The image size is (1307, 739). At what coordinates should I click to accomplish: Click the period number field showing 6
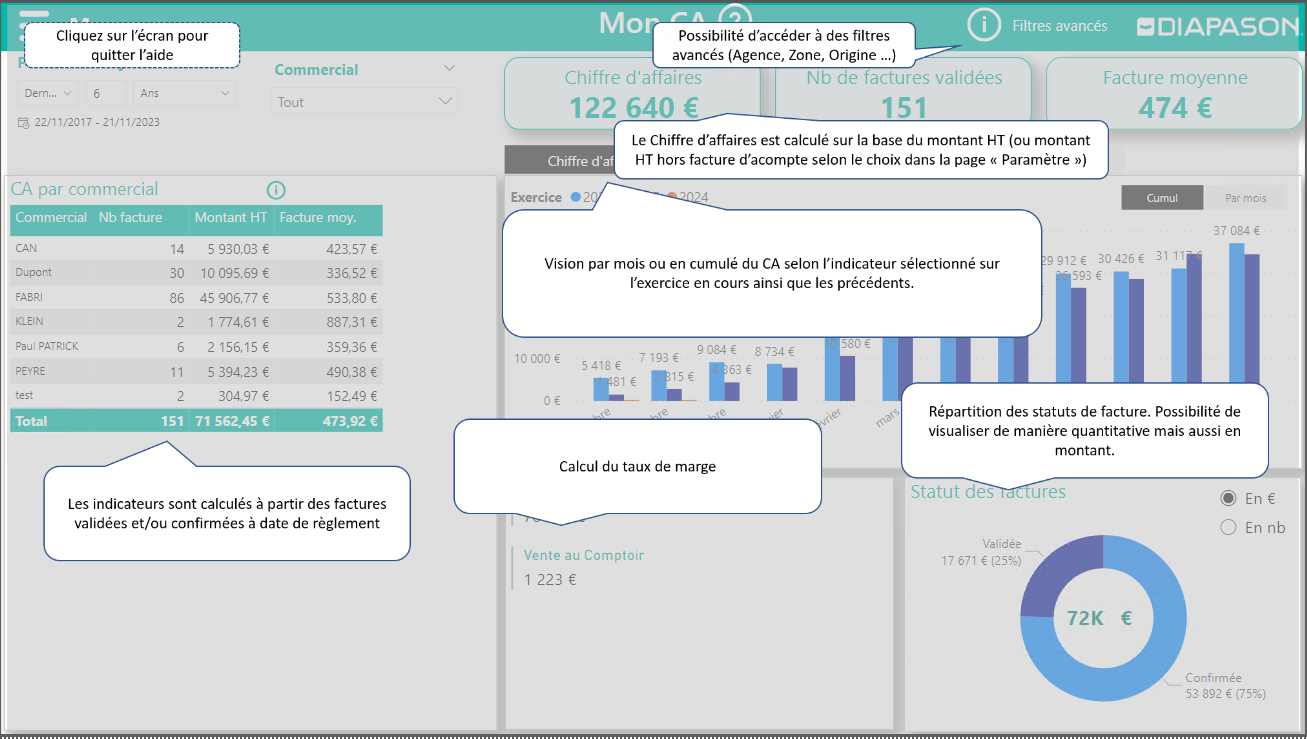pos(105,93)
